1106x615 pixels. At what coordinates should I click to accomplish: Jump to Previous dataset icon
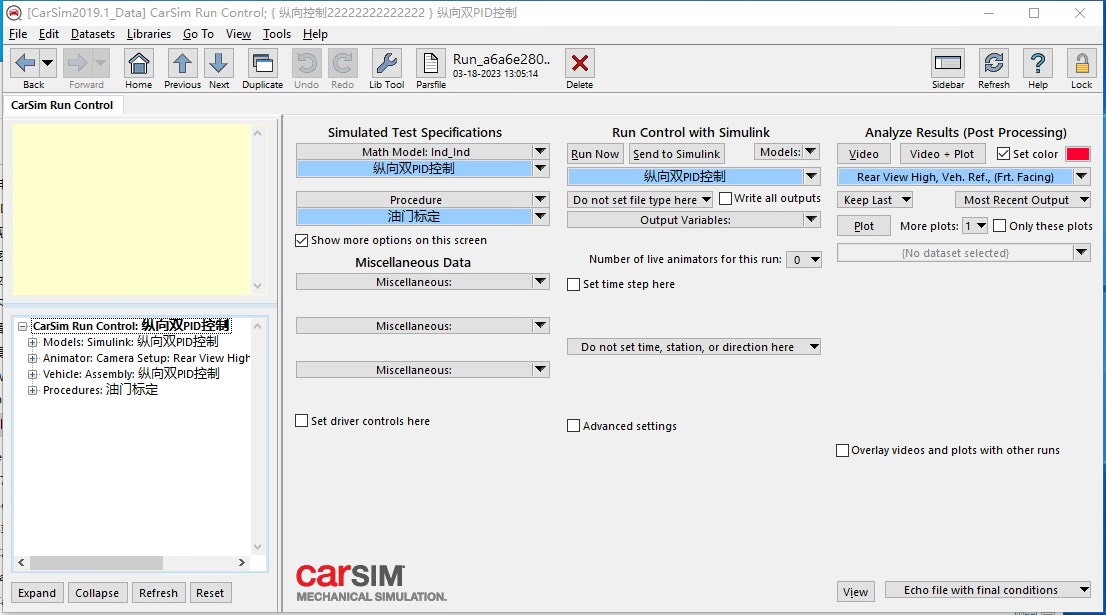click(x=182, y=63)
